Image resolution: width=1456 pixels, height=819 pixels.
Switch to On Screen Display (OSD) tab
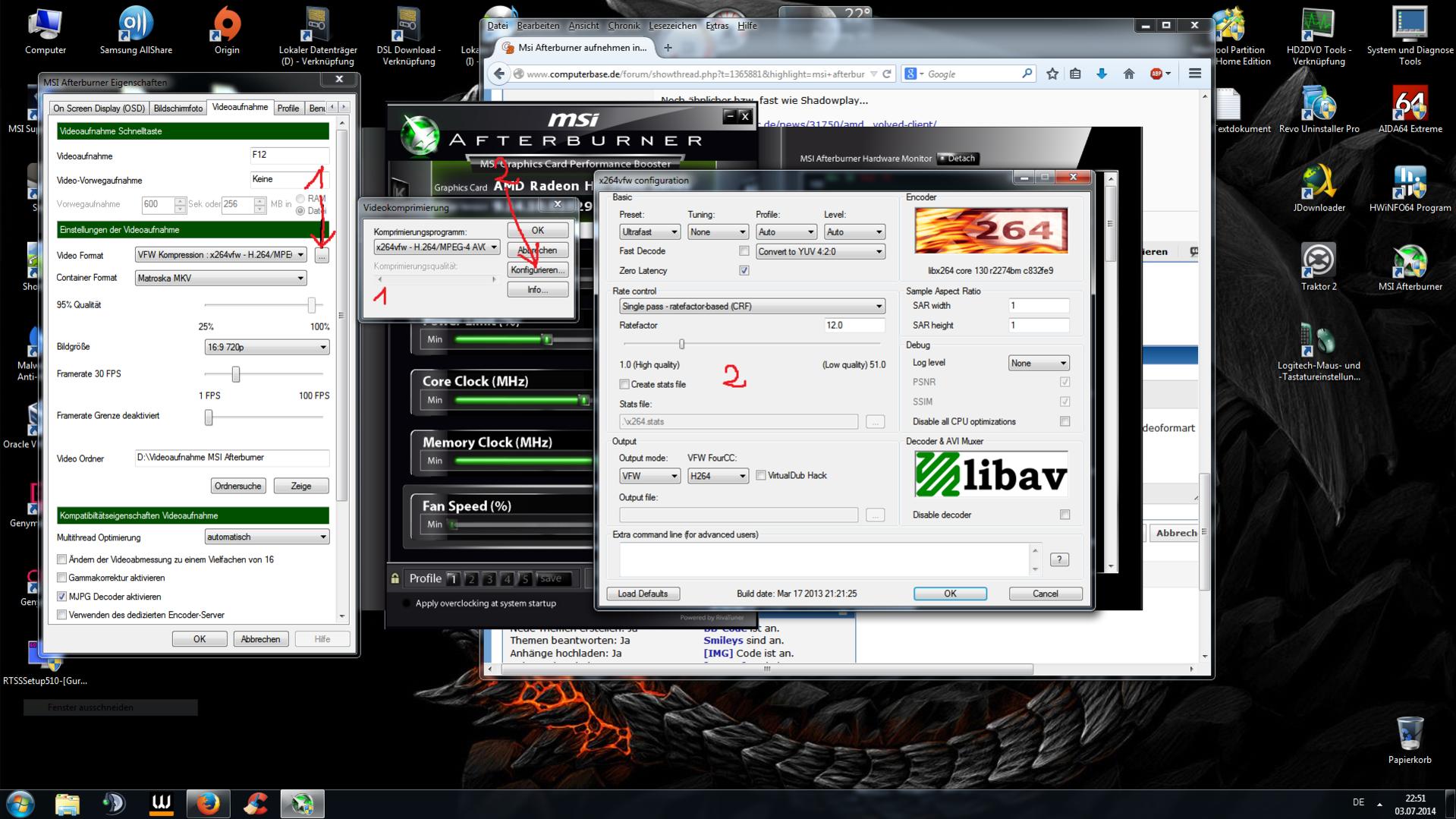(99, 108)
